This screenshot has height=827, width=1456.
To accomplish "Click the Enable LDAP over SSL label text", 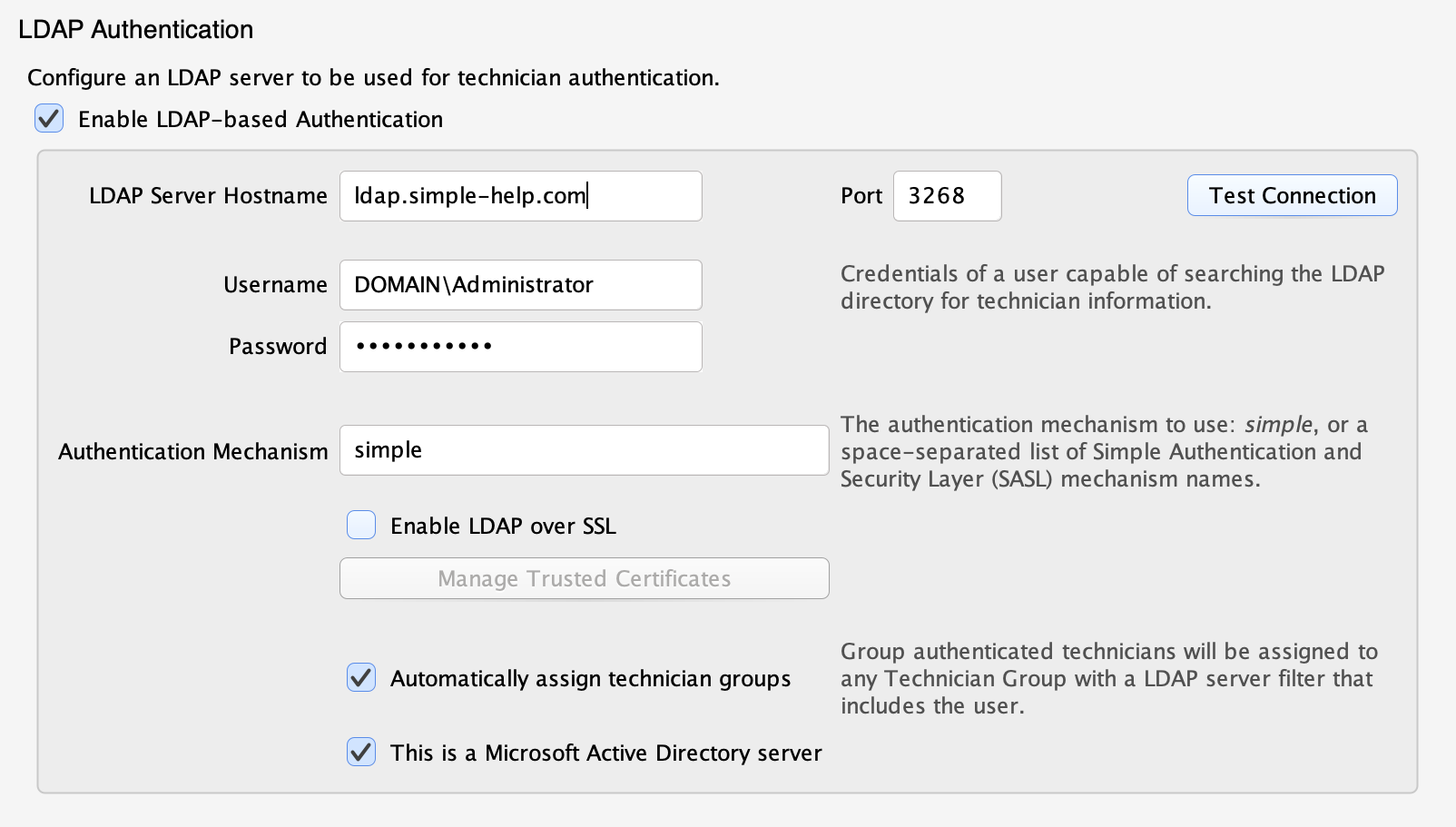I will tap(503, 525).
